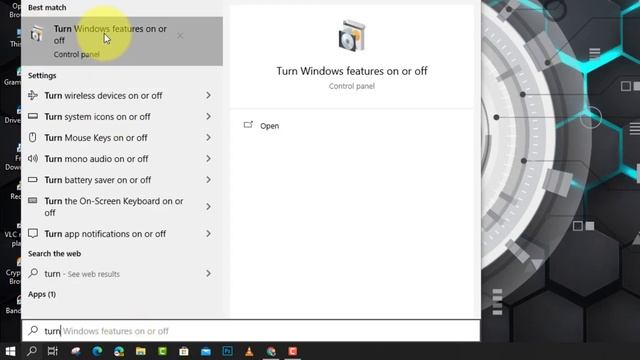The height and width of the screenshot is (360, 640).
Task: Click the mouse icon beside Mouse Keys
Action: pos(33,137)
